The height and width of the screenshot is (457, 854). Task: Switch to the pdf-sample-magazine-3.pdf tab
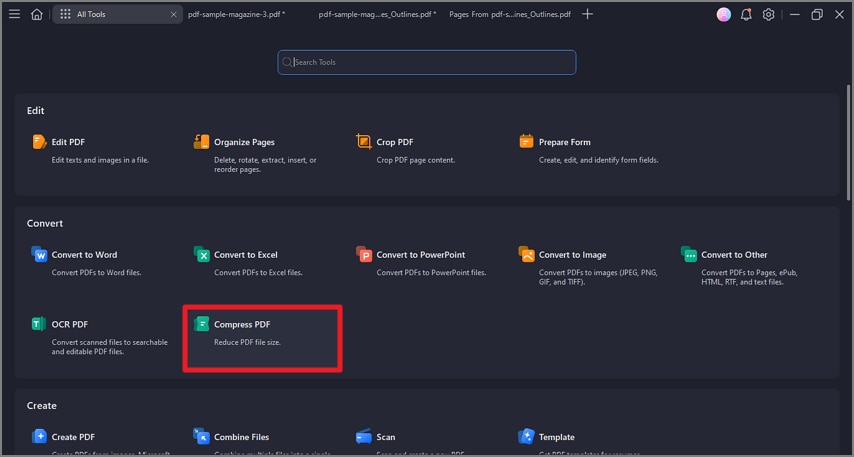coord(236,15)
